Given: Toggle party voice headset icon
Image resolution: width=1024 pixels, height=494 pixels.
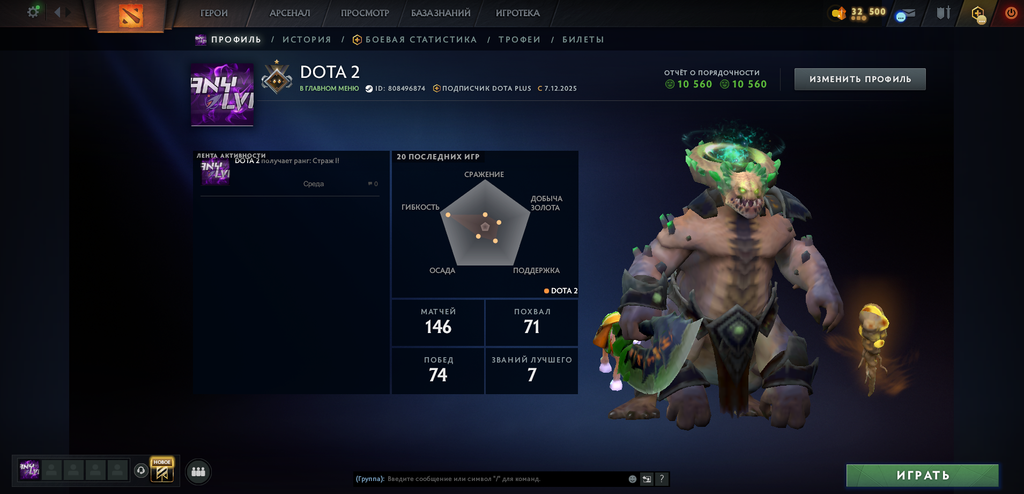Looking at the screenshot, I should pos(140,470).
